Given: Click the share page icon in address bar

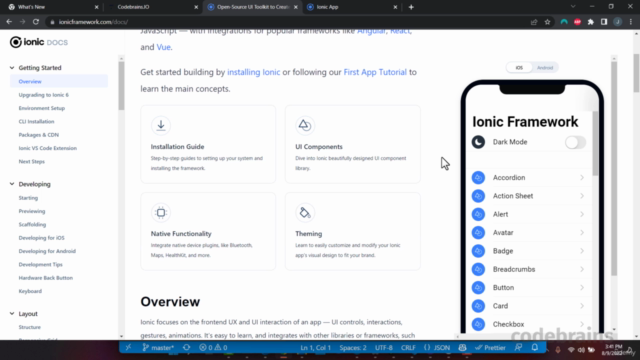Looking at the screenshot, I should pos(534,22).
